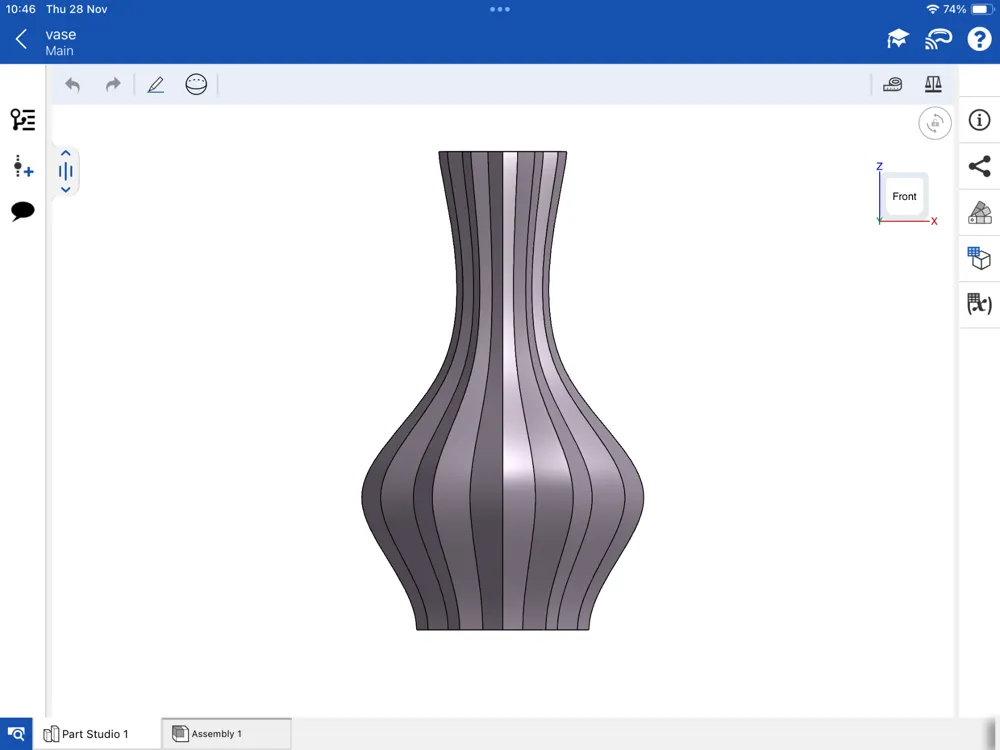Open the help question mark
Viewport: 1000px width, 750px height.
pyautogui.click(x=979, y=39)
